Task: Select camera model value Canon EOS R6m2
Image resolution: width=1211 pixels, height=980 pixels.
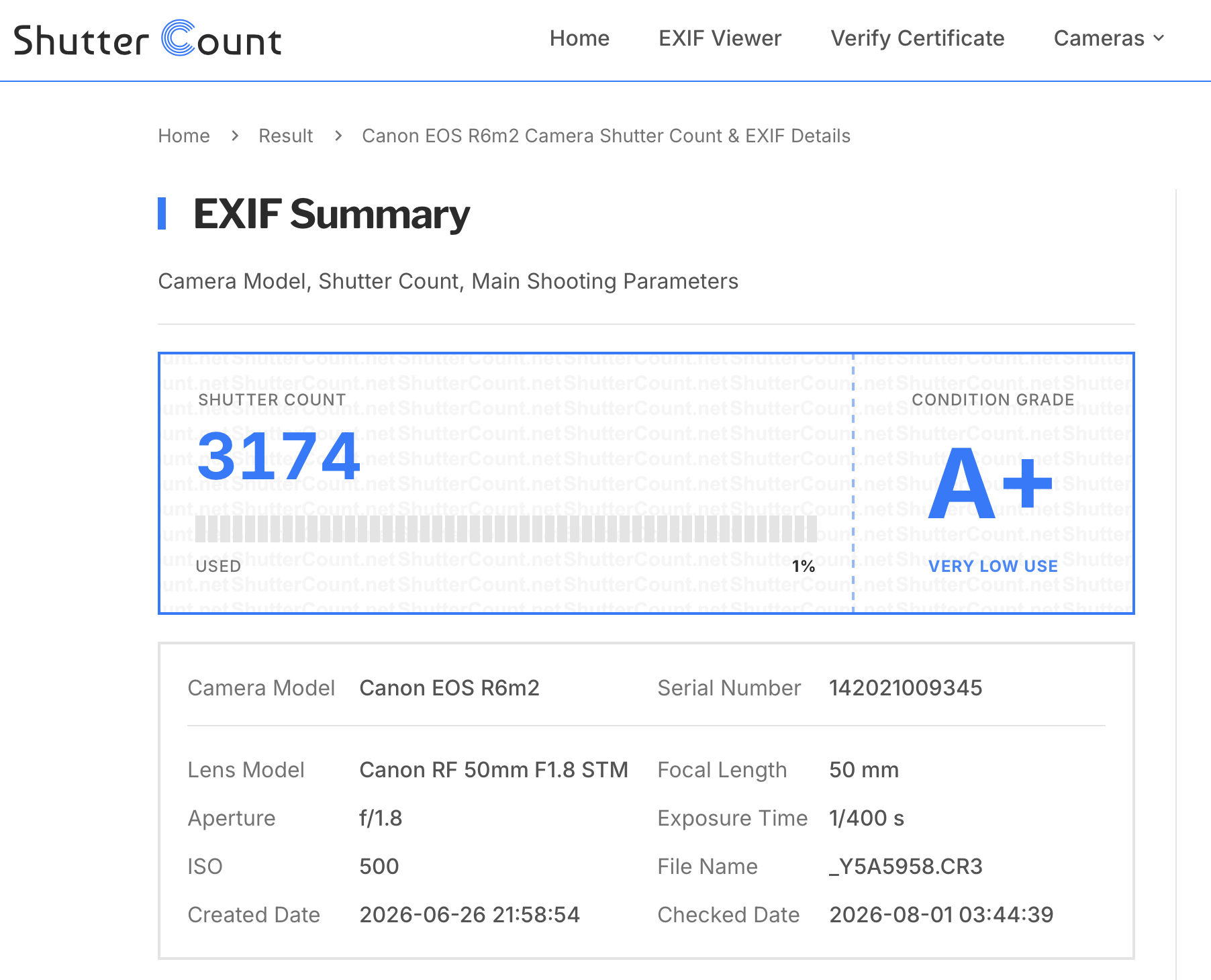Action: (x=449, y=688)
